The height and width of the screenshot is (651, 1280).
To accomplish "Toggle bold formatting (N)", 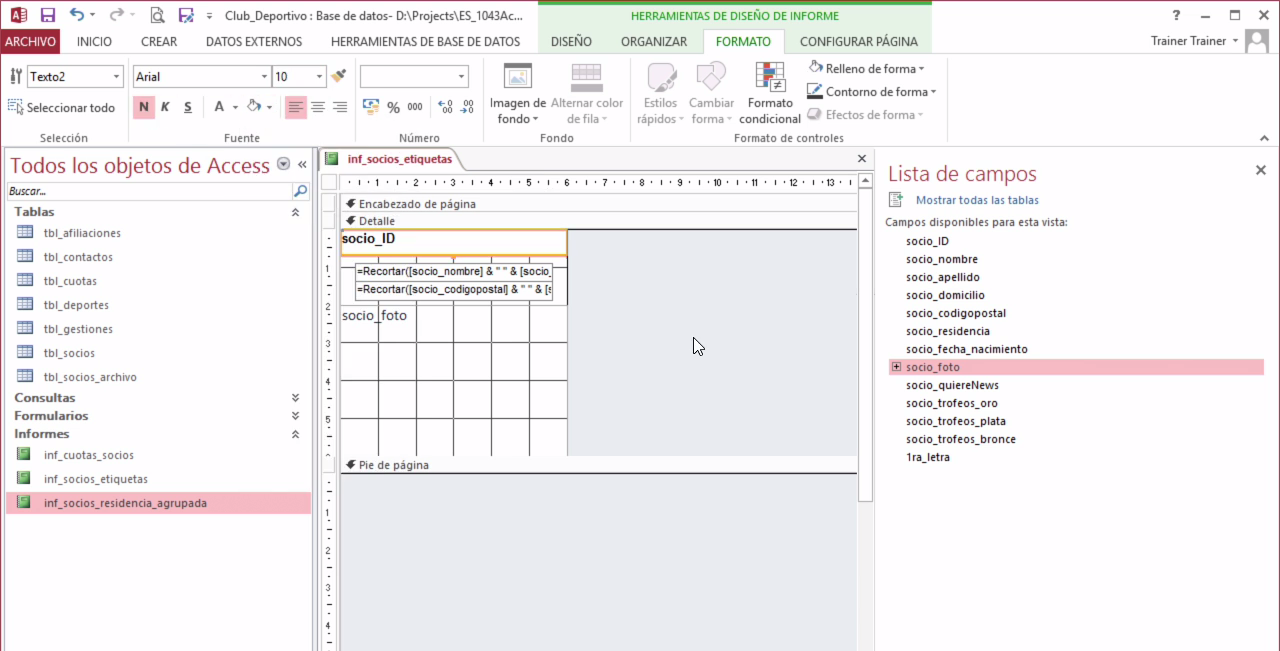I will click(144, 105).
